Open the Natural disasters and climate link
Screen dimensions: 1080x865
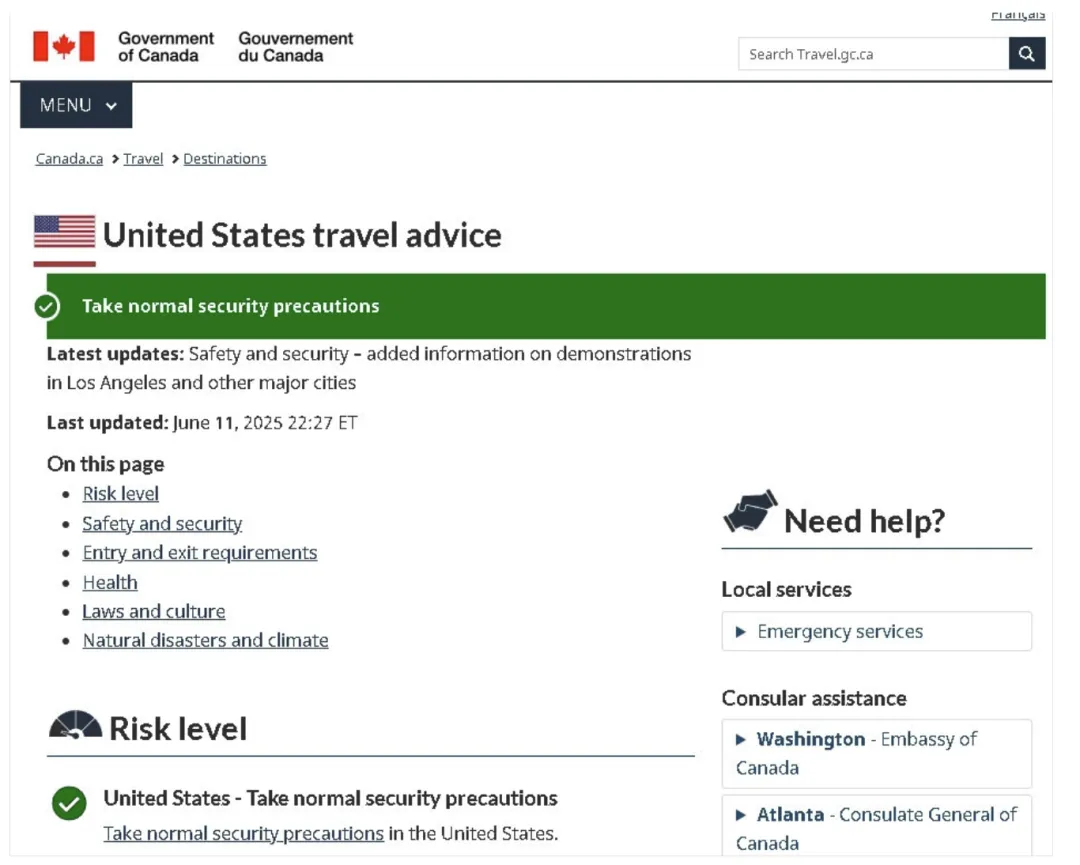tap(205, 640)
